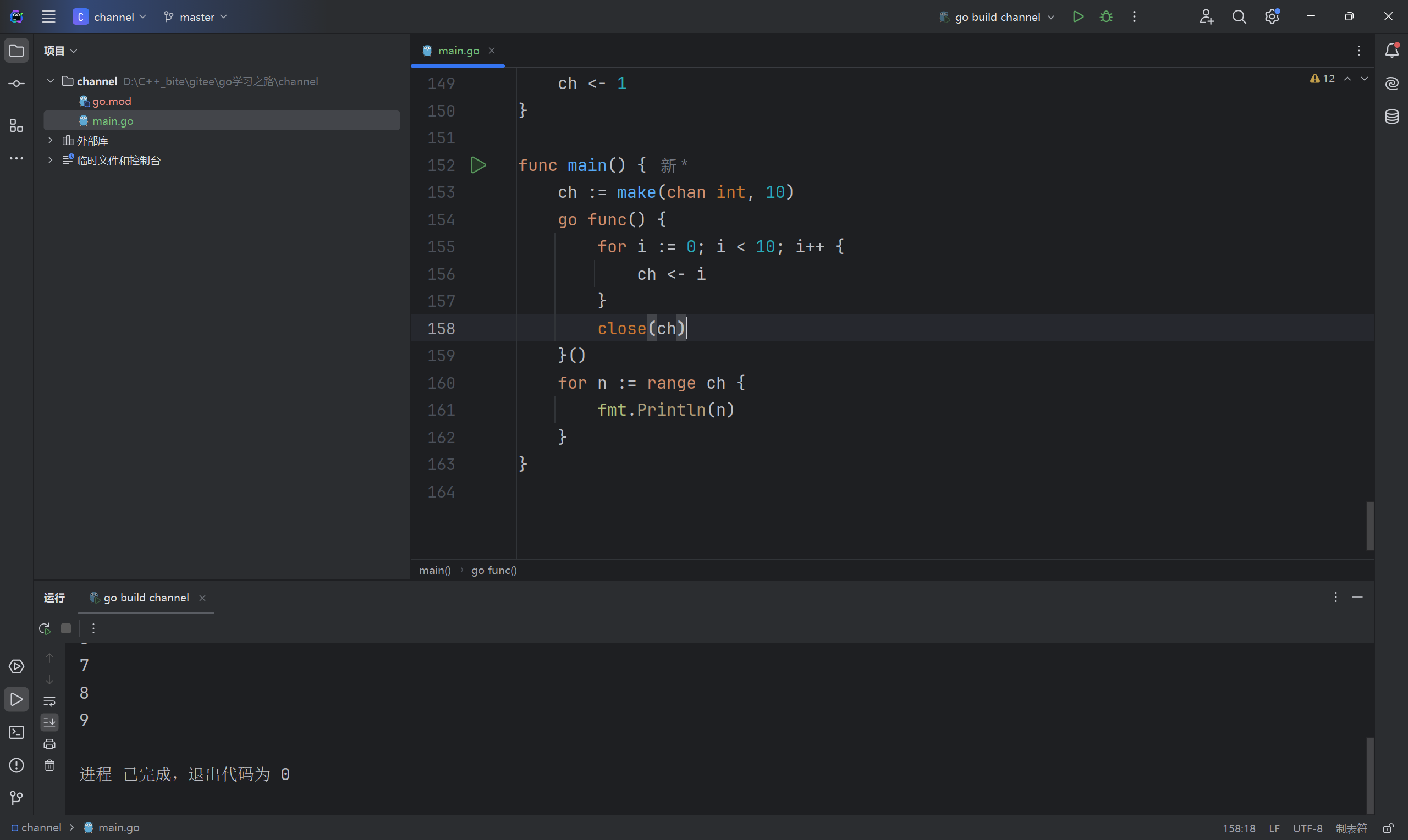Expand the 临时文件和控制台 node

[x=51, y=160]
